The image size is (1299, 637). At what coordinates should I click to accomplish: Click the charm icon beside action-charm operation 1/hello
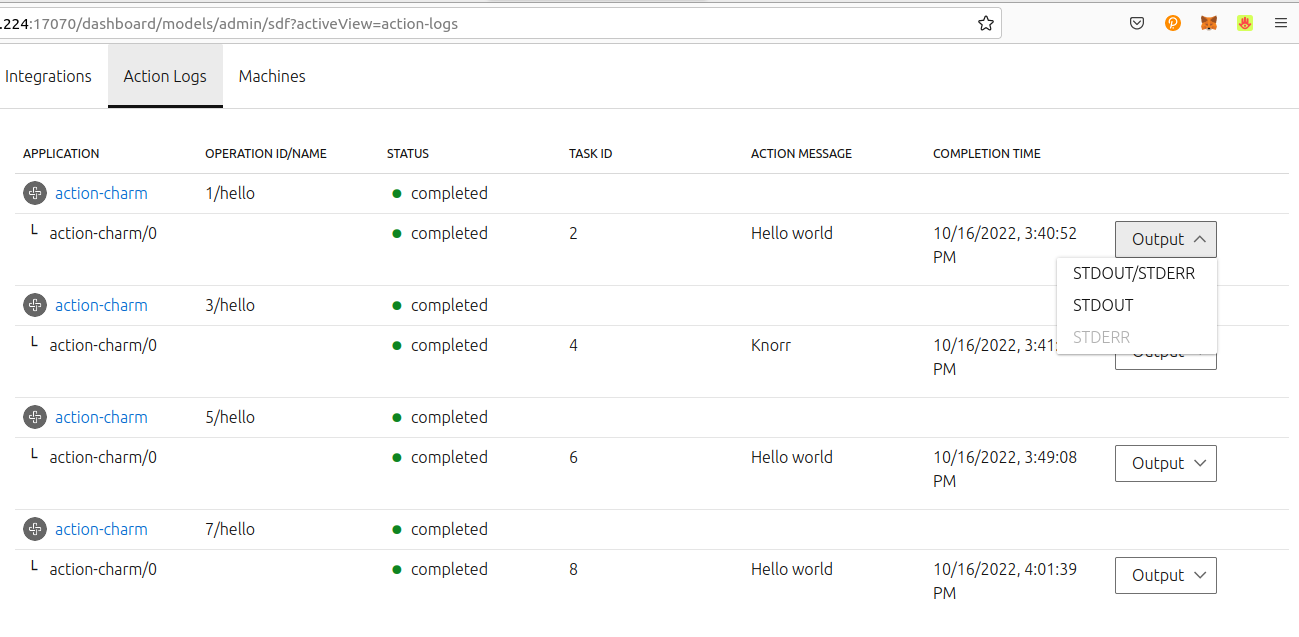tap(34, 193)
